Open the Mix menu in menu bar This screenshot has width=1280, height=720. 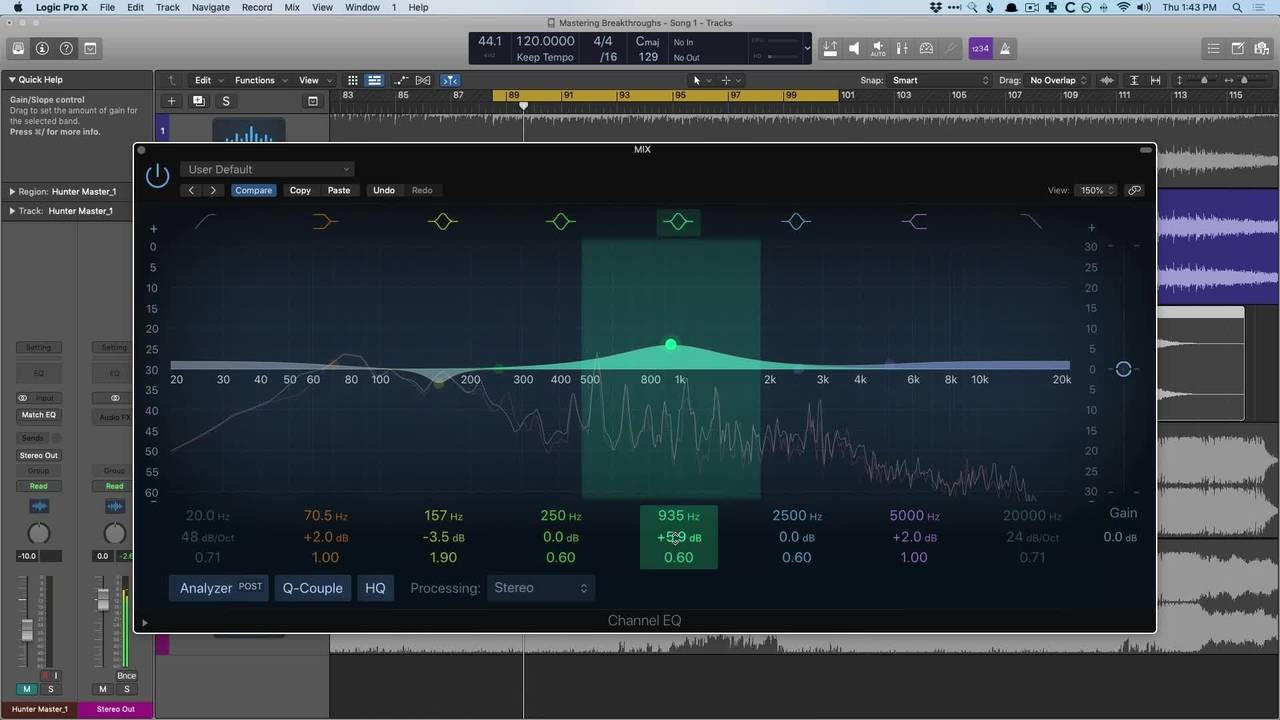click(292, 7)
